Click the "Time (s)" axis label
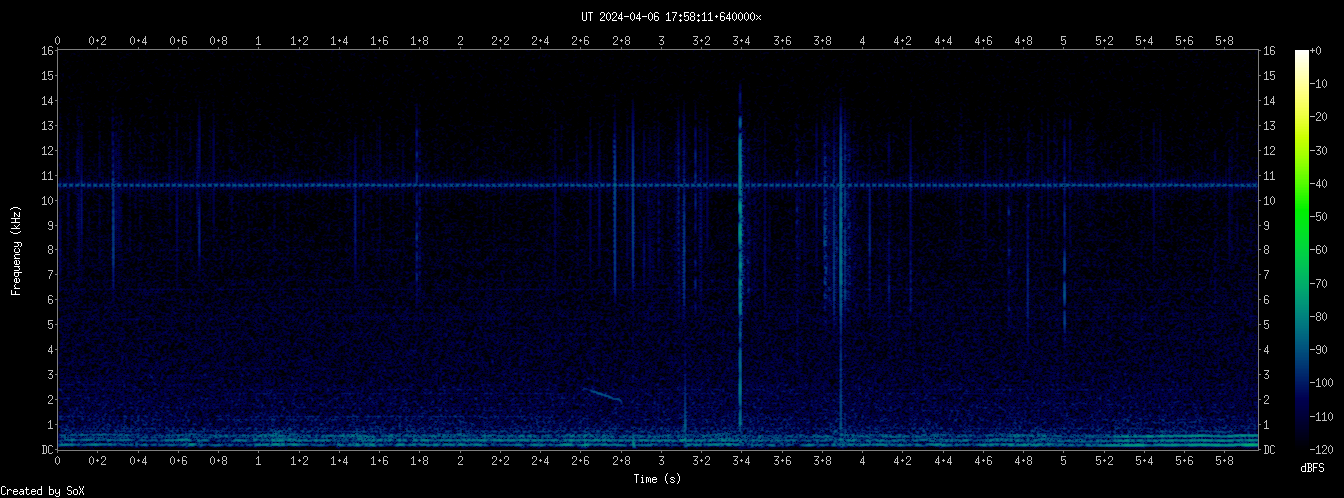The image size is (1344, 498). pos(657,479)
